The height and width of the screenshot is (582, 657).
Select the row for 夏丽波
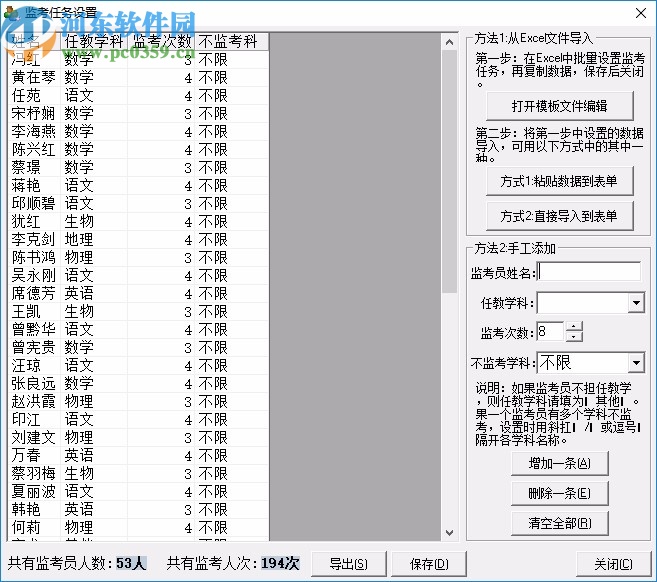pos(138,492)
